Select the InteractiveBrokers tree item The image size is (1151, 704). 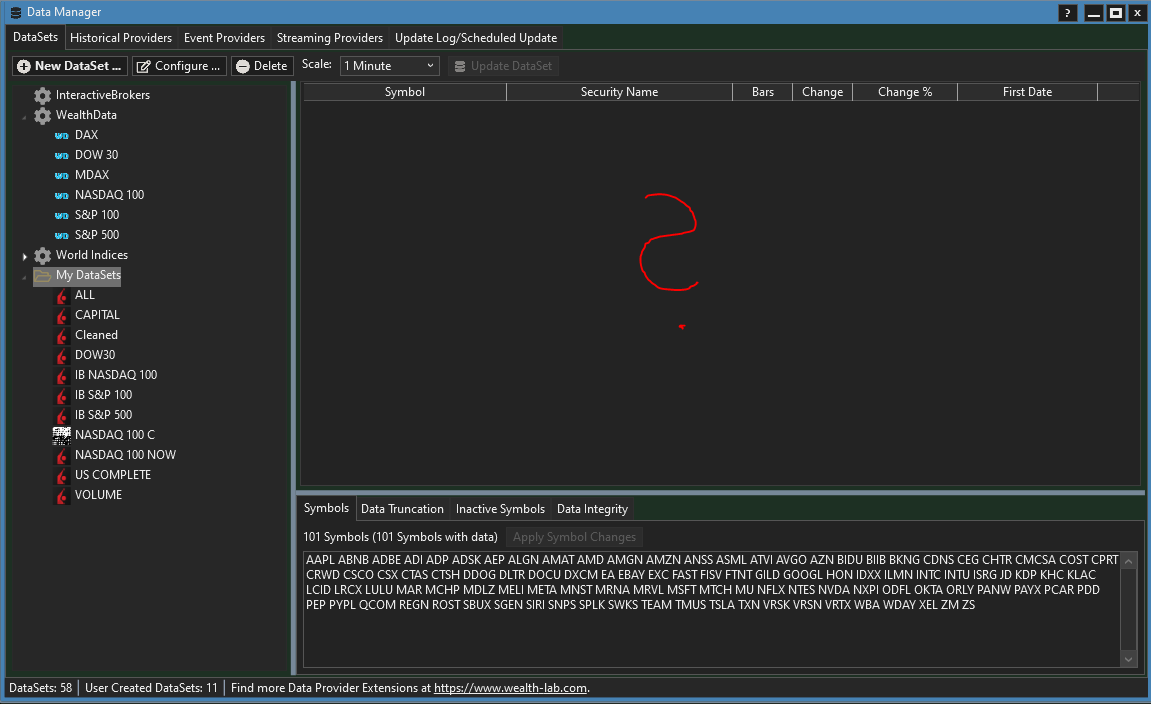coord(103,95)
